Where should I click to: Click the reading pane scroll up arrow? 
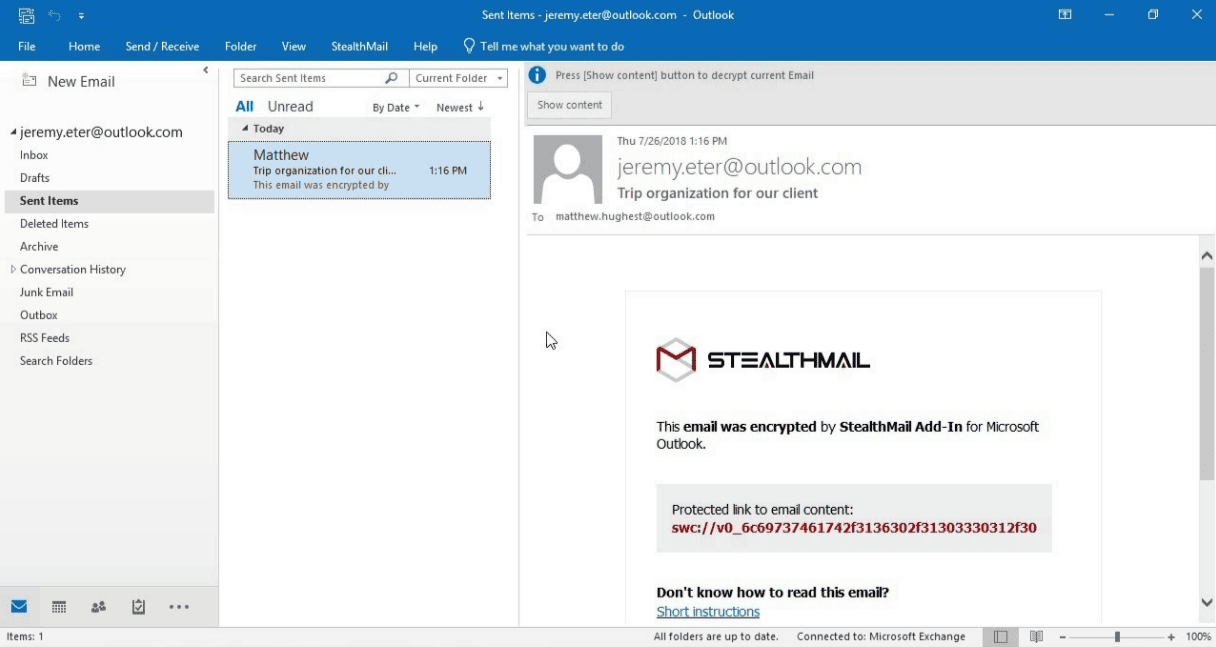[1206, 255]
